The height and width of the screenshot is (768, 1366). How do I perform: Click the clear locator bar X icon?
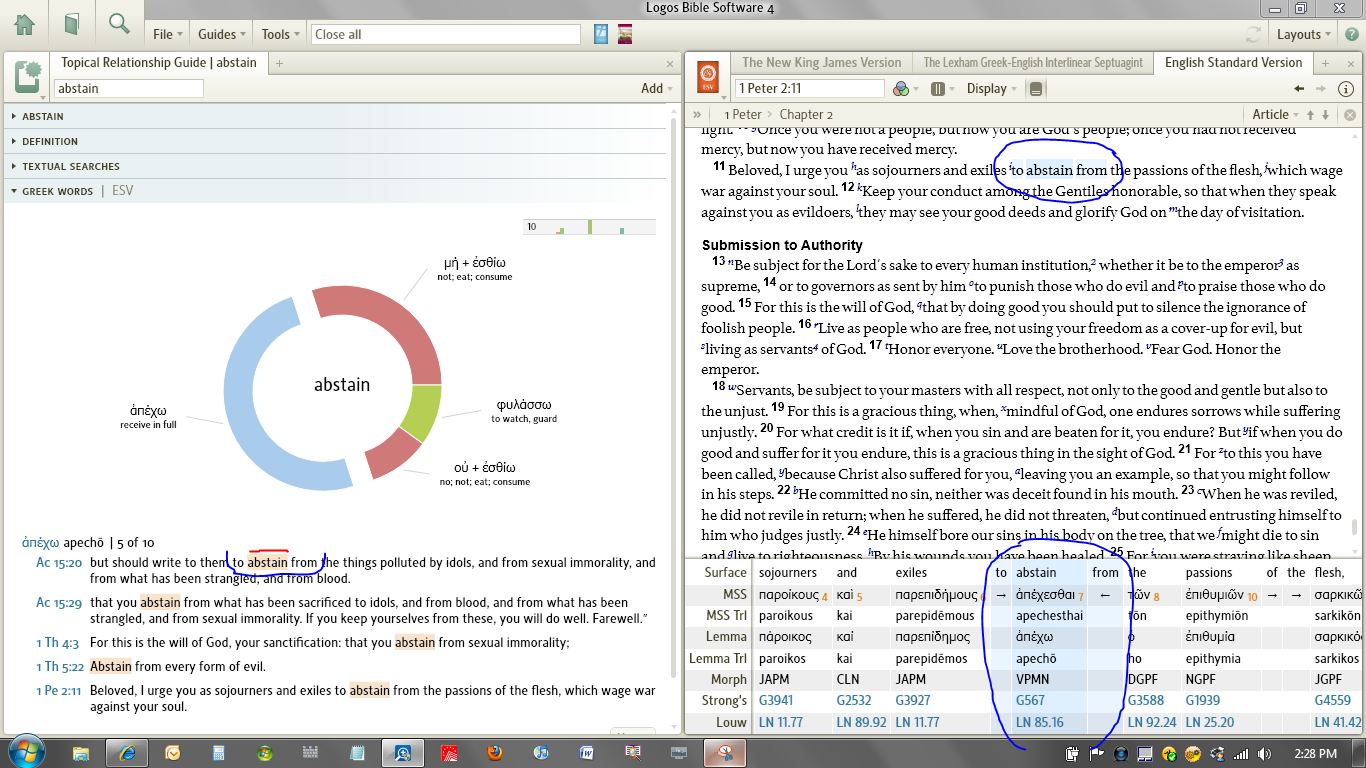point(1350,115)
